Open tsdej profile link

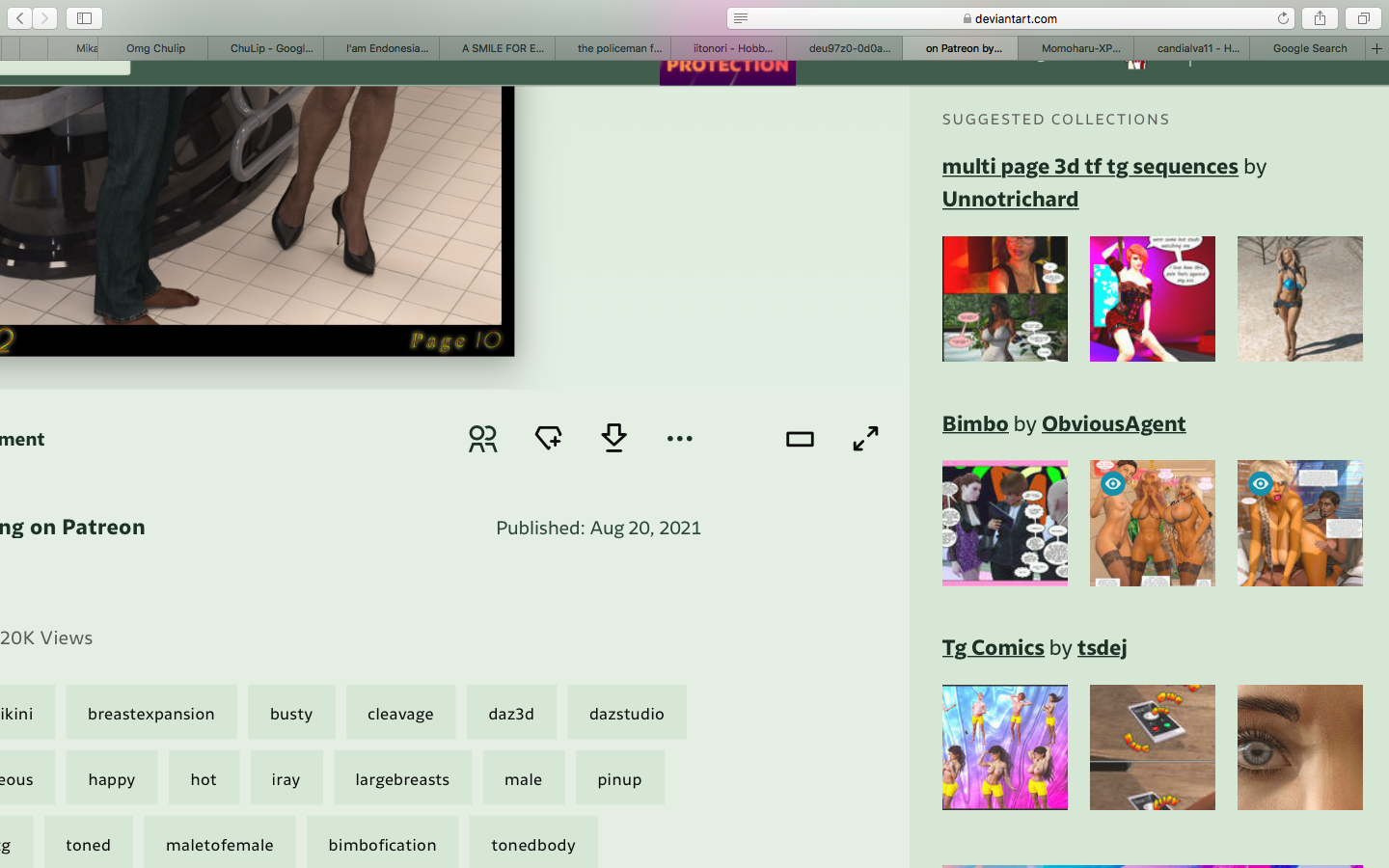[x=1102, y=647]
